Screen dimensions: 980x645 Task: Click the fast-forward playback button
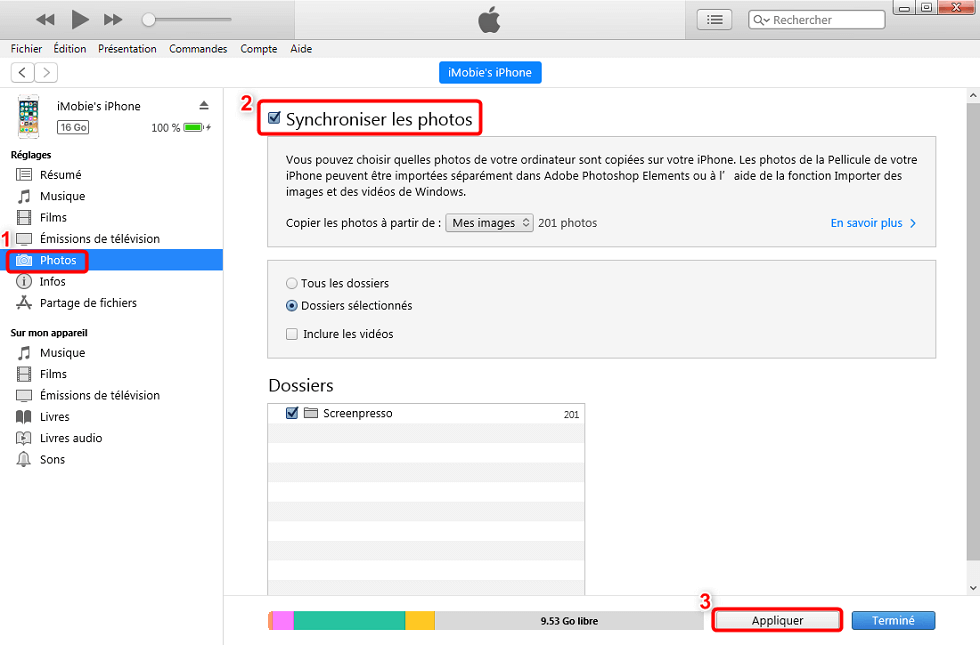[112, 20]
